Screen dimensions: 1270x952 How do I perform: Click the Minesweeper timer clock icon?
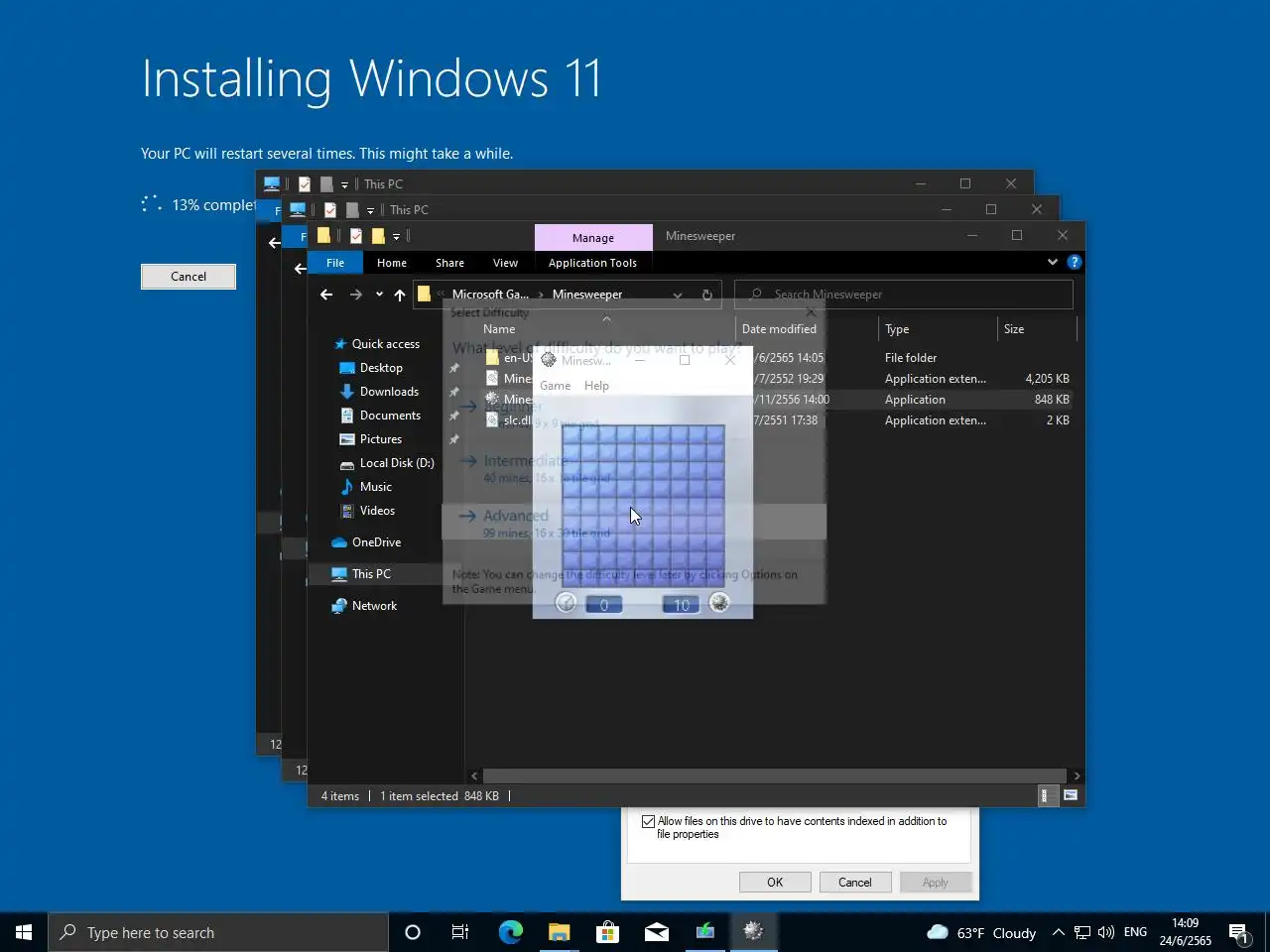[x=566, y=603]
